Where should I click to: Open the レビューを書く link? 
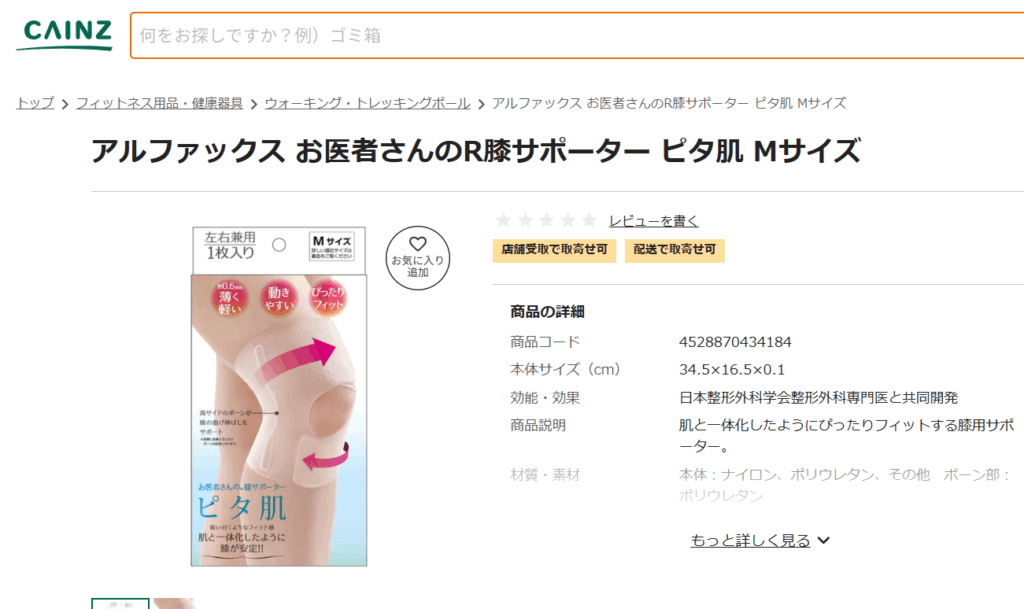point(653,221)
